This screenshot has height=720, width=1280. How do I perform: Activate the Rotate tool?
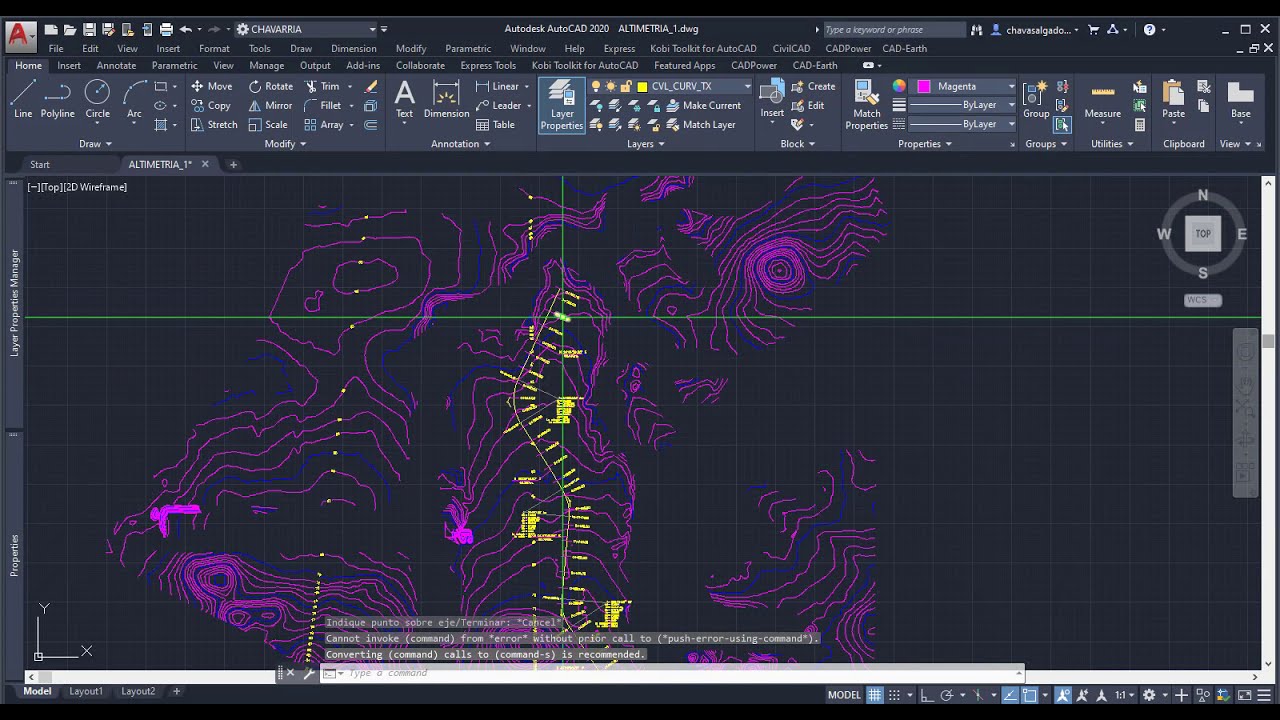(x=270, y=86)
